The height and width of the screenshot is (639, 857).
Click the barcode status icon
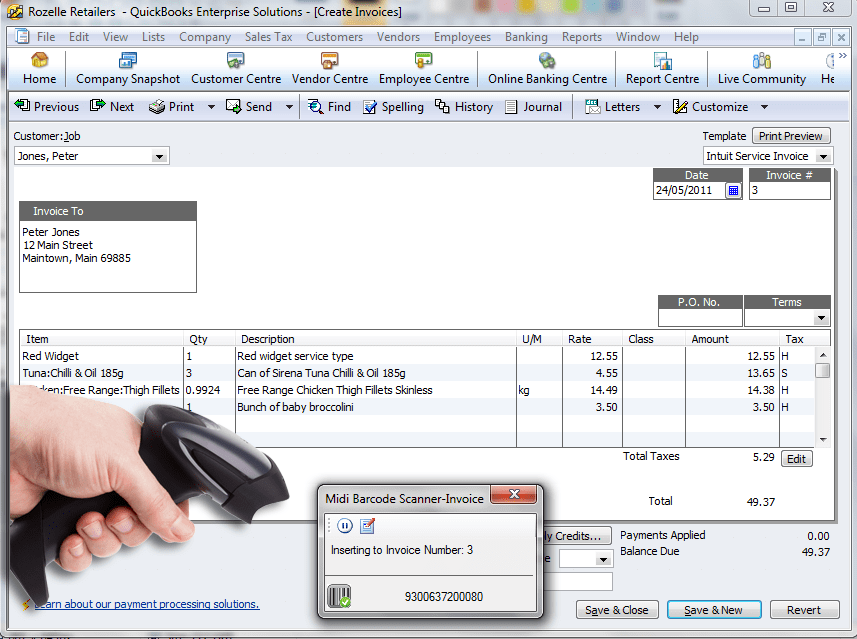(x=339, y=596)
